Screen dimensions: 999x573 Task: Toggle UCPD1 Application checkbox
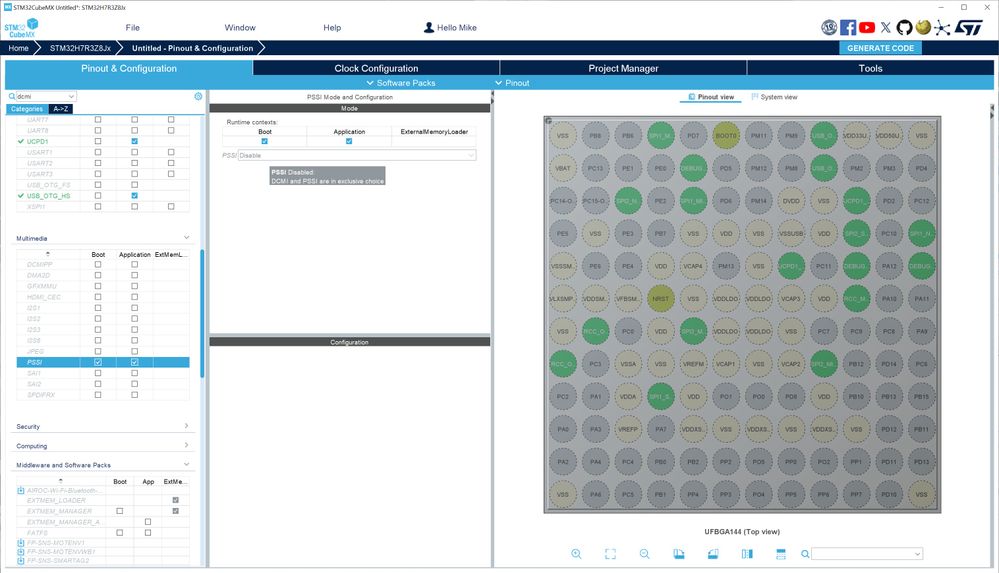pyautogui.click(x=134, y=141)
